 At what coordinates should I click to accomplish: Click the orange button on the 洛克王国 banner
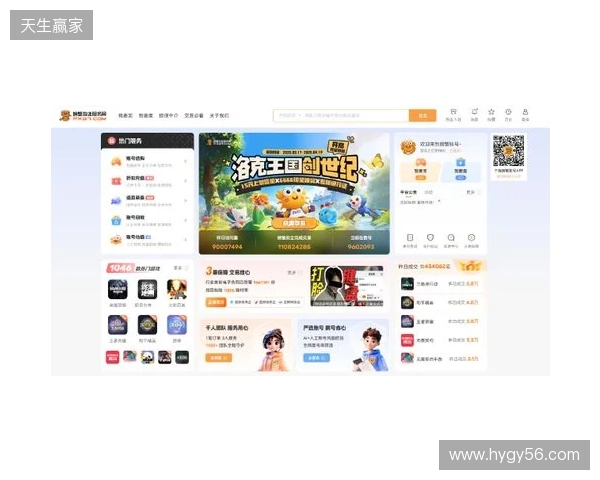pos(294,223)
